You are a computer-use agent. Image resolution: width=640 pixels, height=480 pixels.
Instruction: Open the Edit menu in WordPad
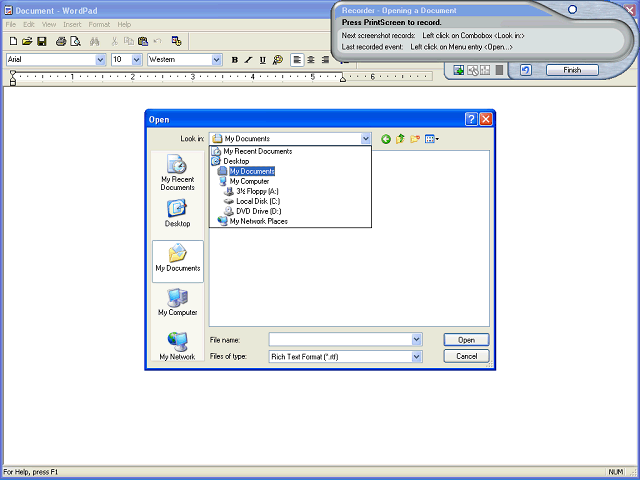tap(29, 24)
